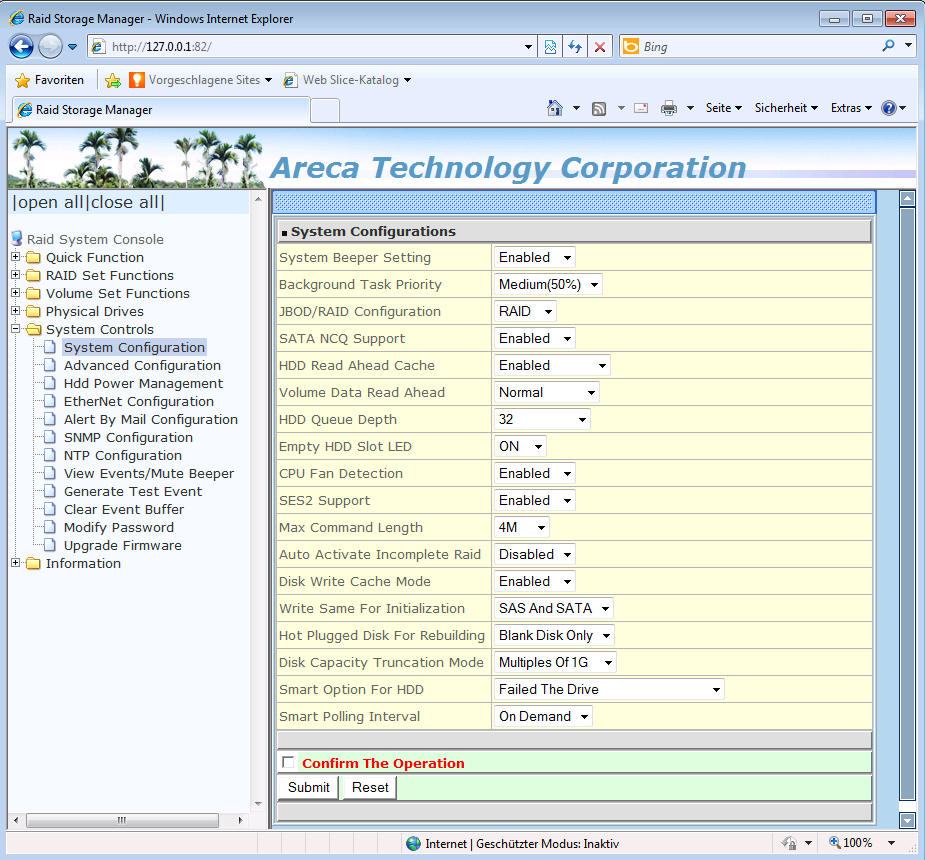Image resolution: width=925 pixels, height=860 pixels.
Task: Click the Quick Function folder icon
Action: (x=34, y=258)
